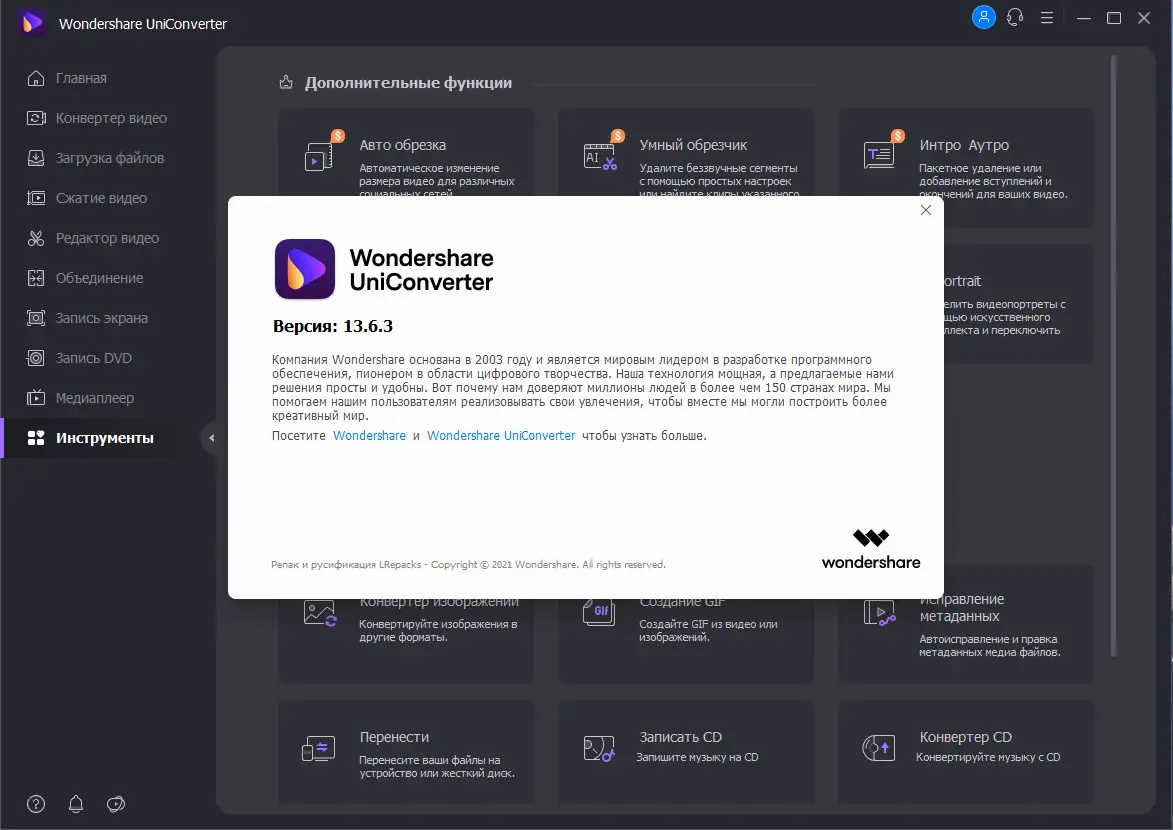
Task: Open the hamburger menu in the titlebar
Action: [x=1045, y=17]
